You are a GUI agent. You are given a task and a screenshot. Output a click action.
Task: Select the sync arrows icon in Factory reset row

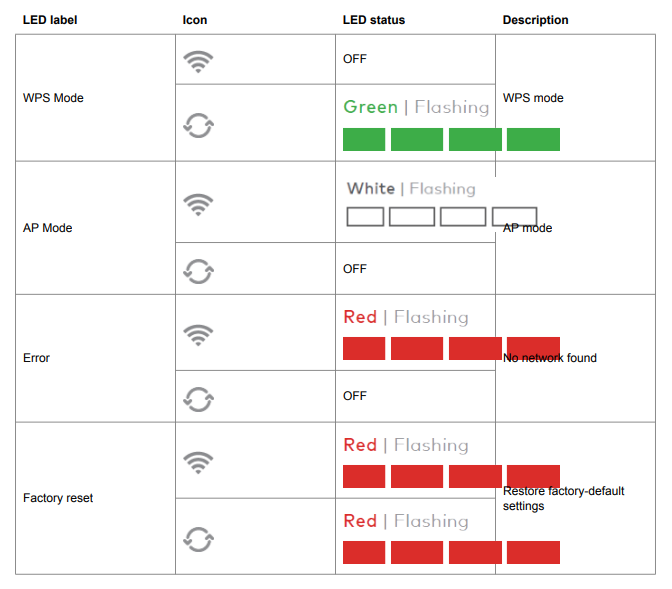(x=199, y=539)
